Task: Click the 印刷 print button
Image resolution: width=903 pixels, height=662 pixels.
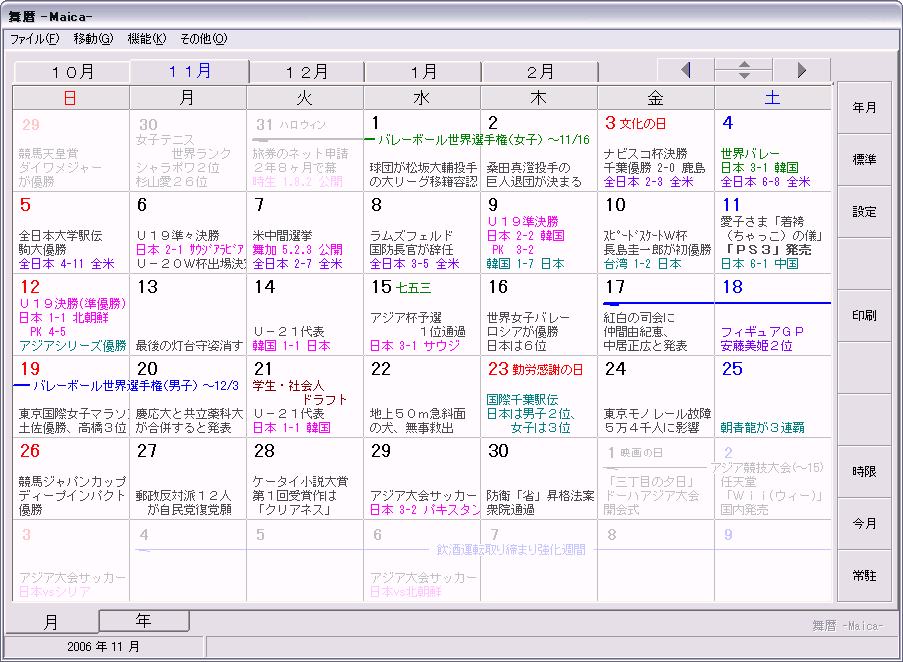Action: (x=864, y=316)
